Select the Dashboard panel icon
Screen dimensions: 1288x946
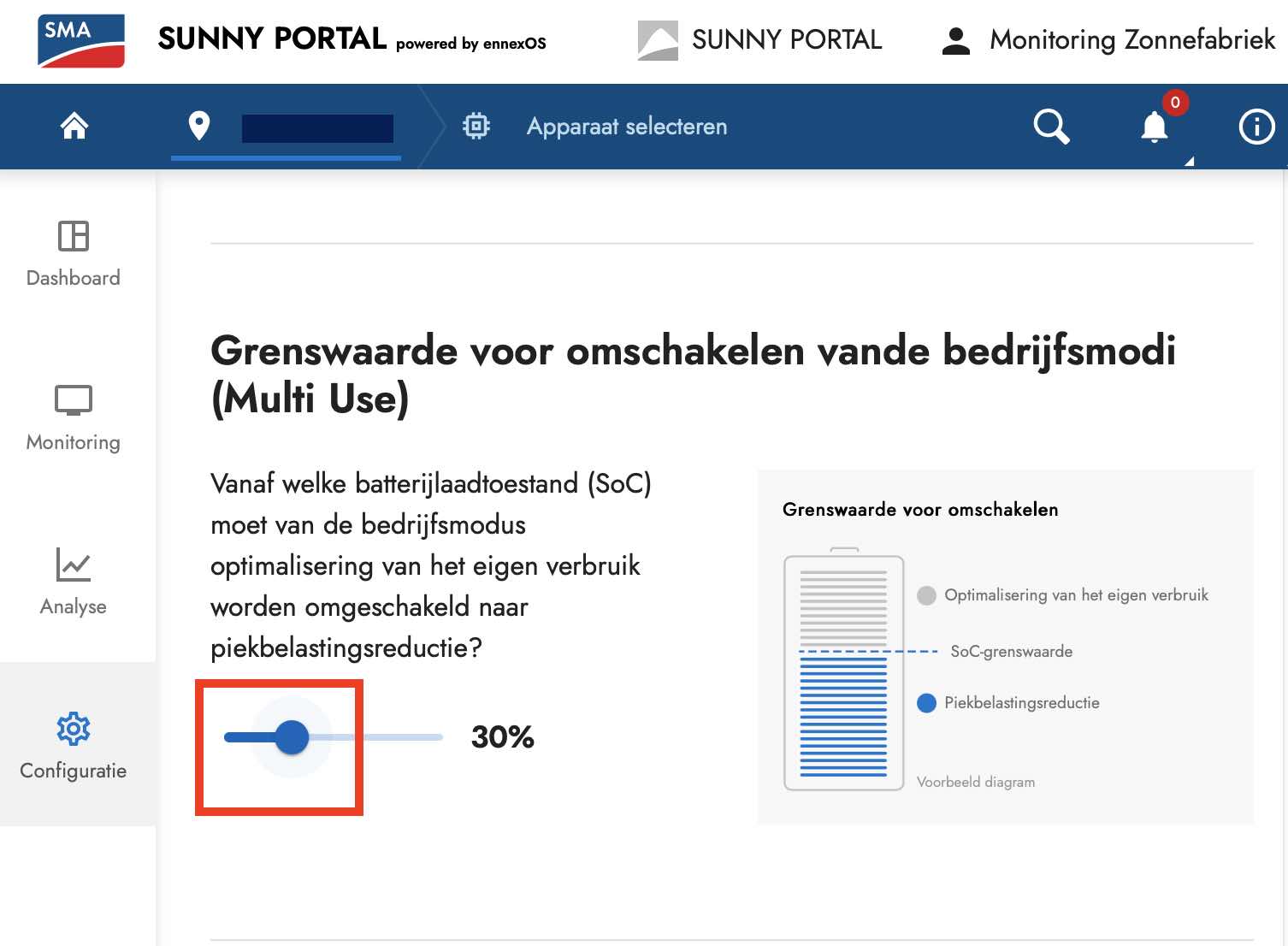74,238
